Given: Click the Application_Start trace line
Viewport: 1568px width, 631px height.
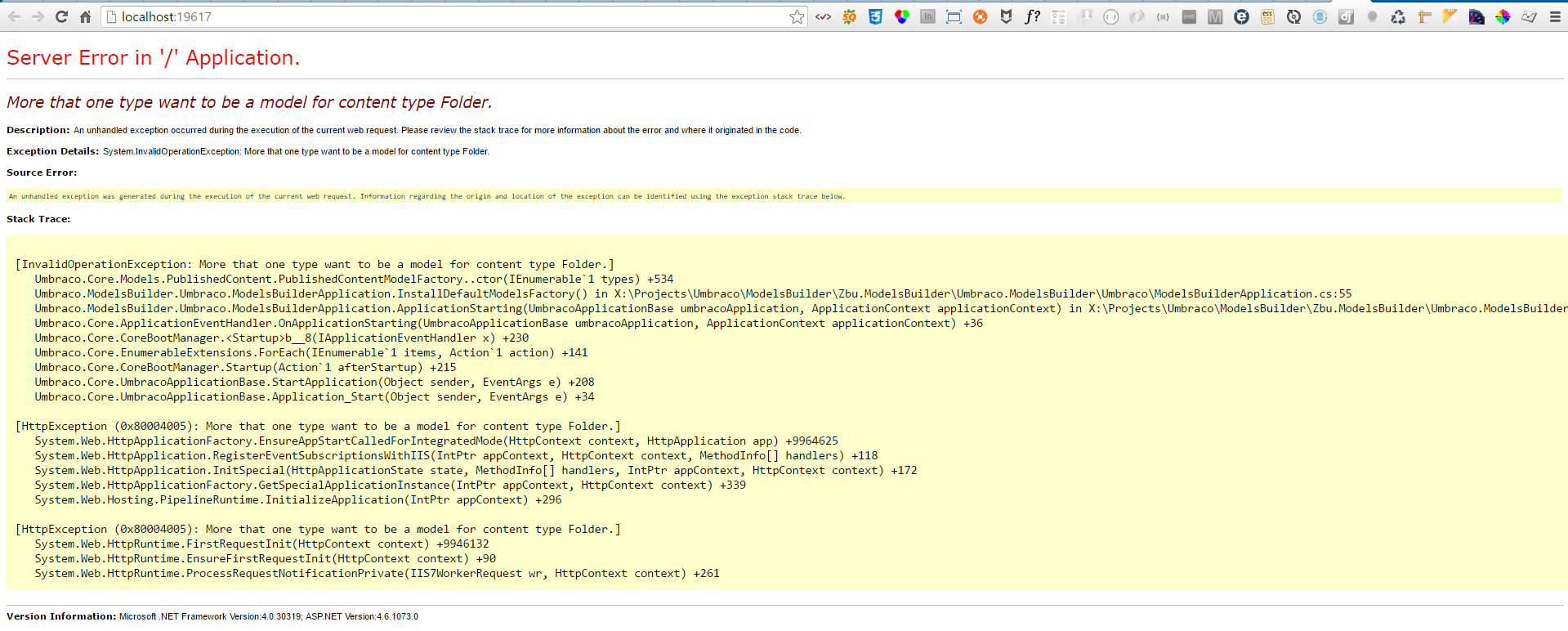Looking at the screenshot, I should 314,396.
